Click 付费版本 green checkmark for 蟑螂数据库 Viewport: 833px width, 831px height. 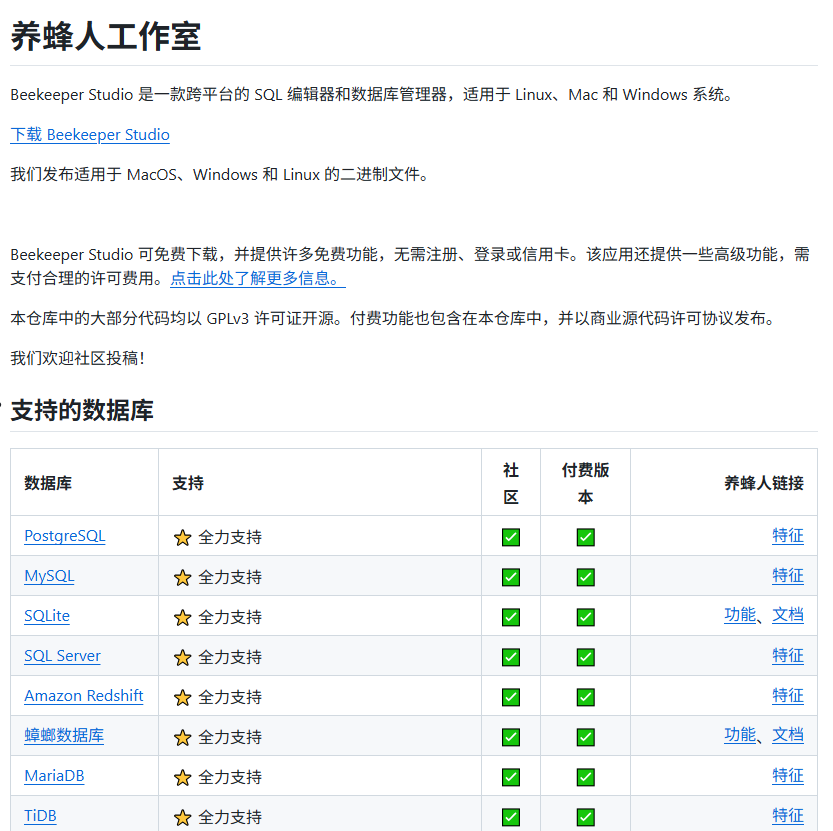point(585,737)
